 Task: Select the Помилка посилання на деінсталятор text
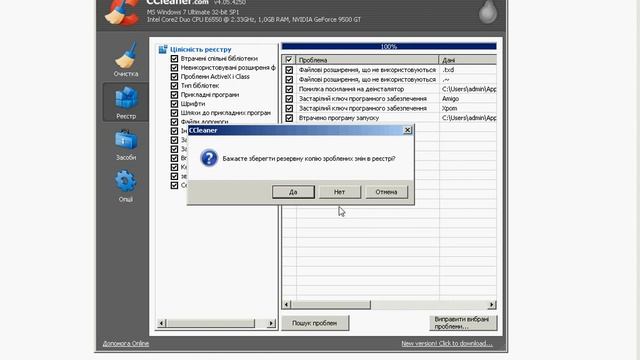click(x=351, y=89)
